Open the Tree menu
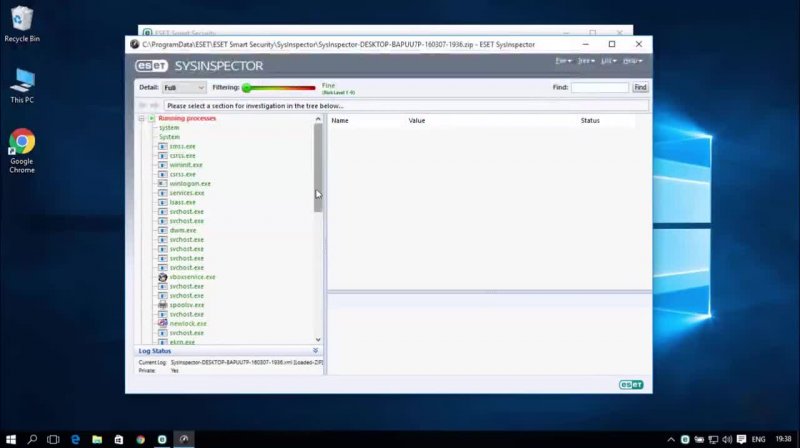 [586, 61]
